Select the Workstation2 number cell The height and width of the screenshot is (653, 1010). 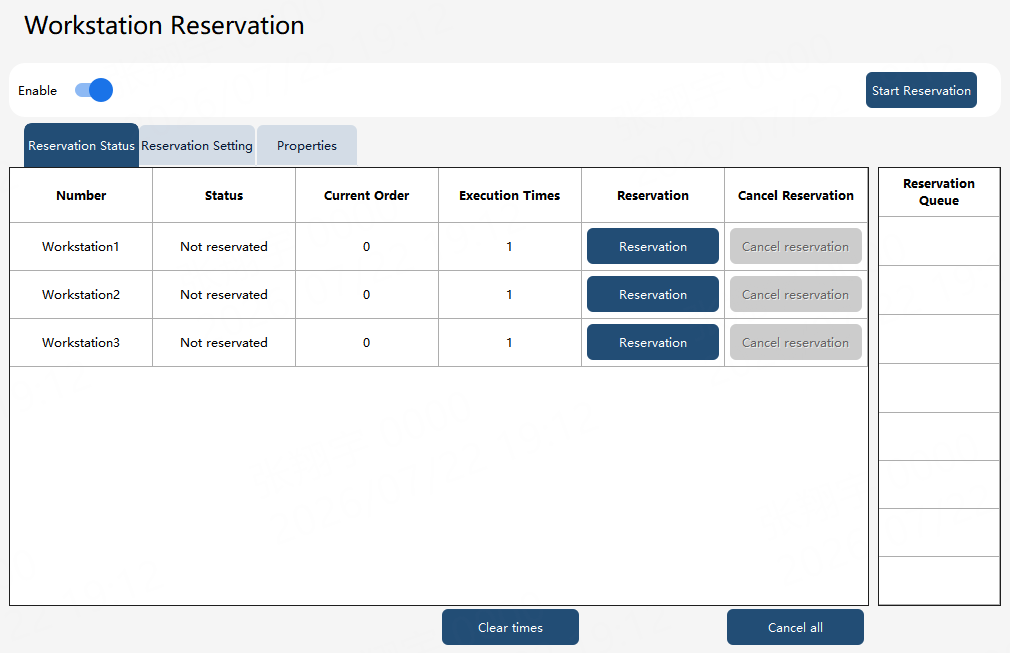pyautogui.click(x=81, y=295)
